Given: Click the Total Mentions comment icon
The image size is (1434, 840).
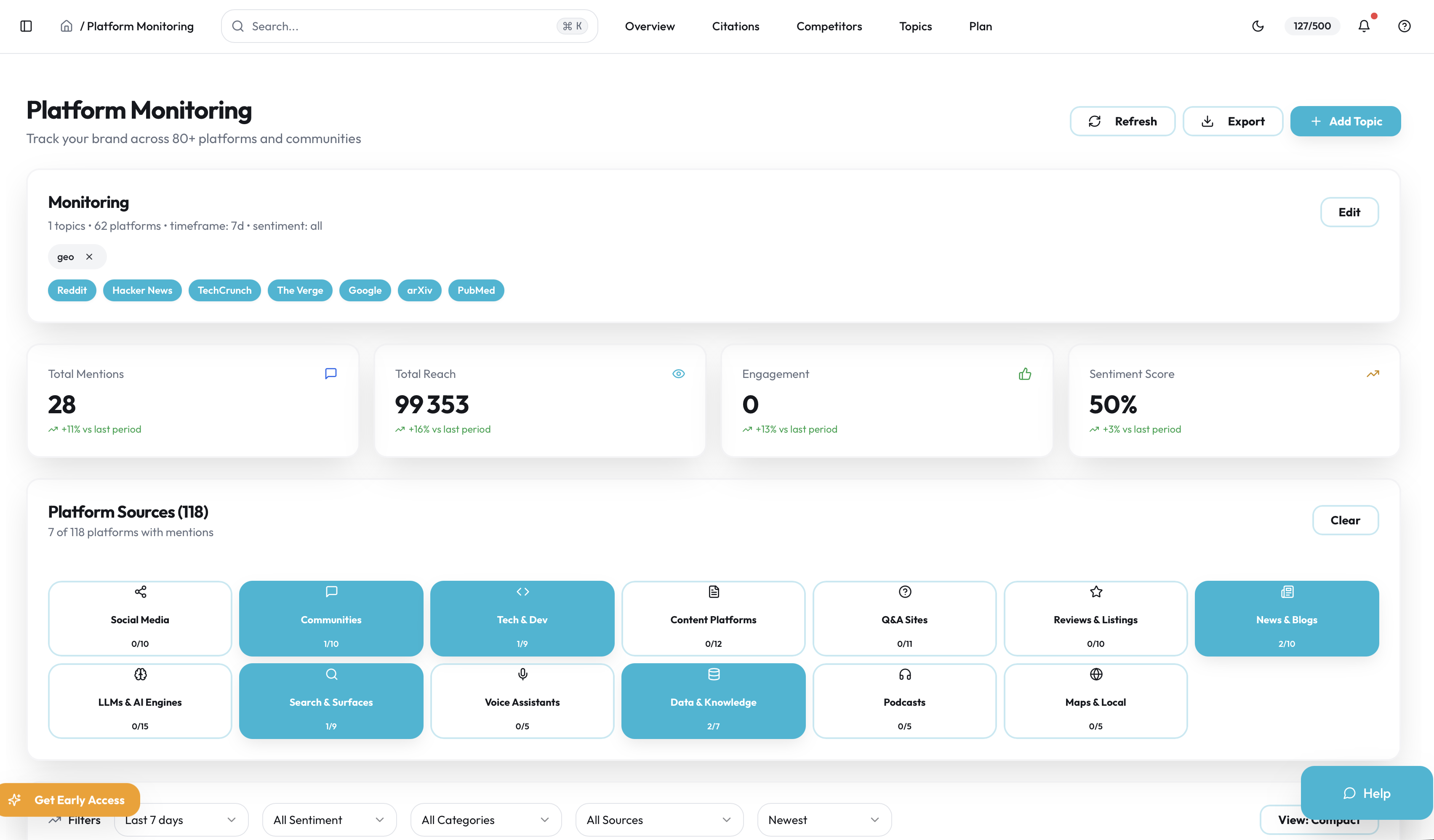Looking at the screenshot, I should pyautogui.click(x=331, y=374).
